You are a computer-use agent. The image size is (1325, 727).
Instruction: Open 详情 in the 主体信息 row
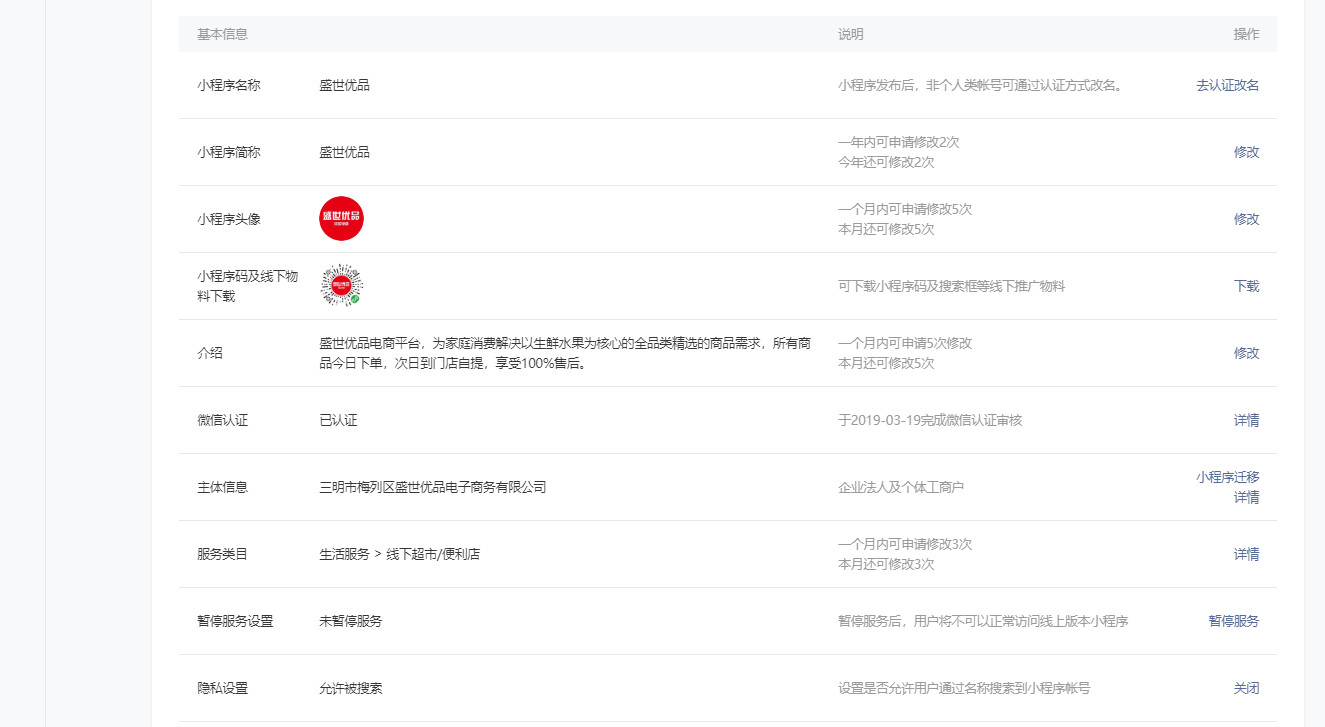tap(1246, 497)
